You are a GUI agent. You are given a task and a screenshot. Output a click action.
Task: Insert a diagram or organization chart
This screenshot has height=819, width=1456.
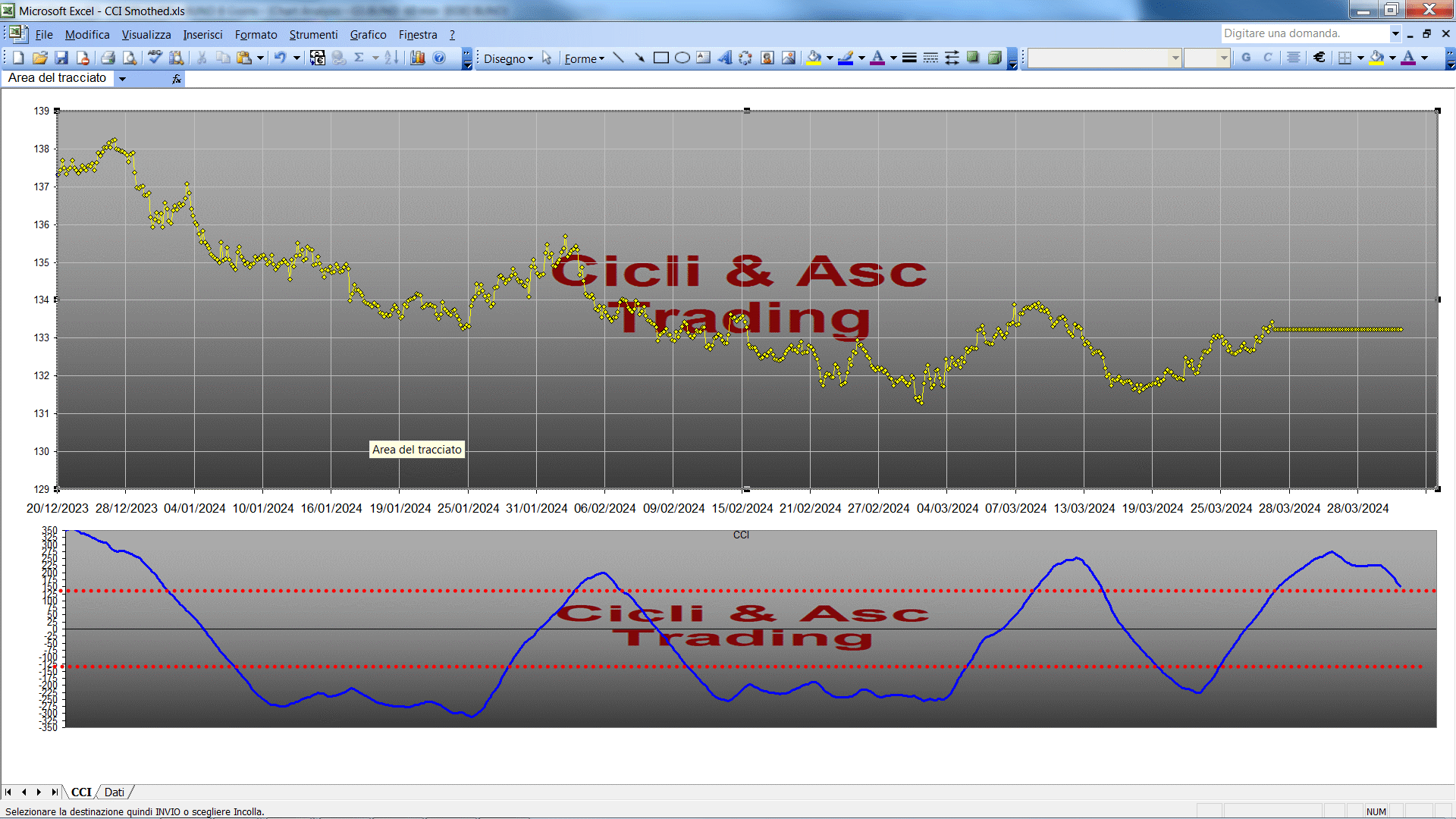click(x=746, y=58)
